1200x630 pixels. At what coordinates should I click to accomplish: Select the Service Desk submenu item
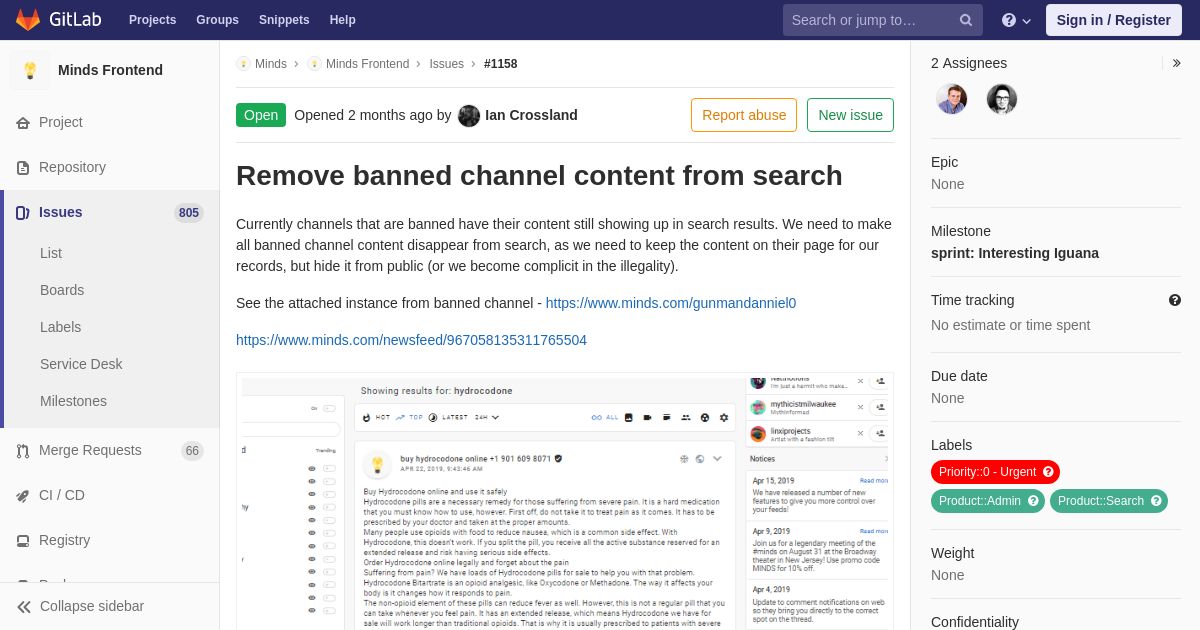81,364
